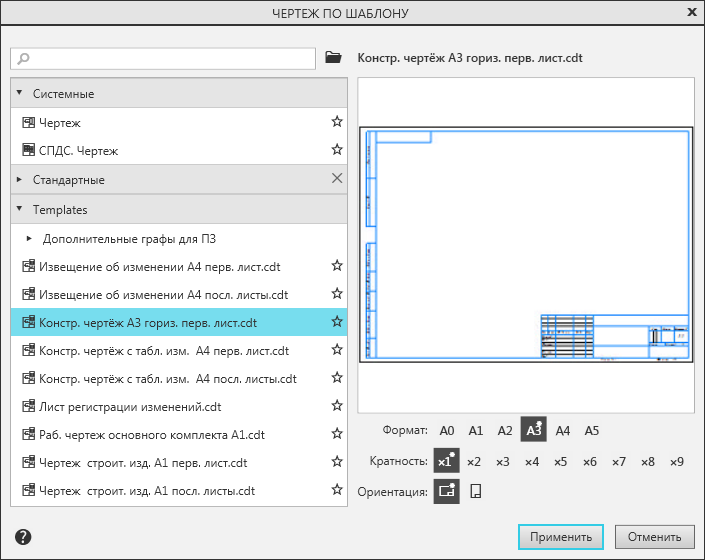Star Лист регистрации изменений.cdt template
The width and height of the screenshot is (705, 560).
tap(337, 406)
